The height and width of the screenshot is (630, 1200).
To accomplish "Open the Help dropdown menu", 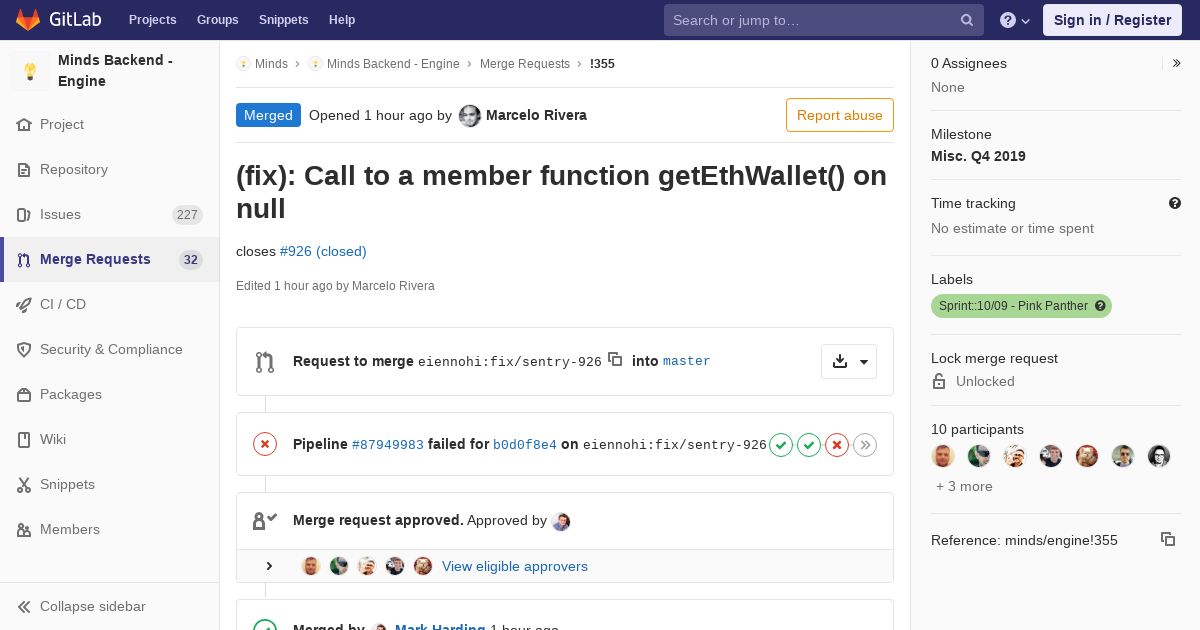I will pos(1015,20).
